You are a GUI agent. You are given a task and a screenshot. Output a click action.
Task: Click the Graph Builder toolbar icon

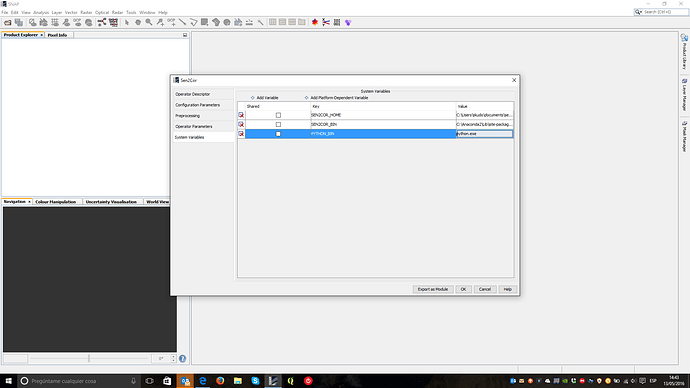(102, 22)
